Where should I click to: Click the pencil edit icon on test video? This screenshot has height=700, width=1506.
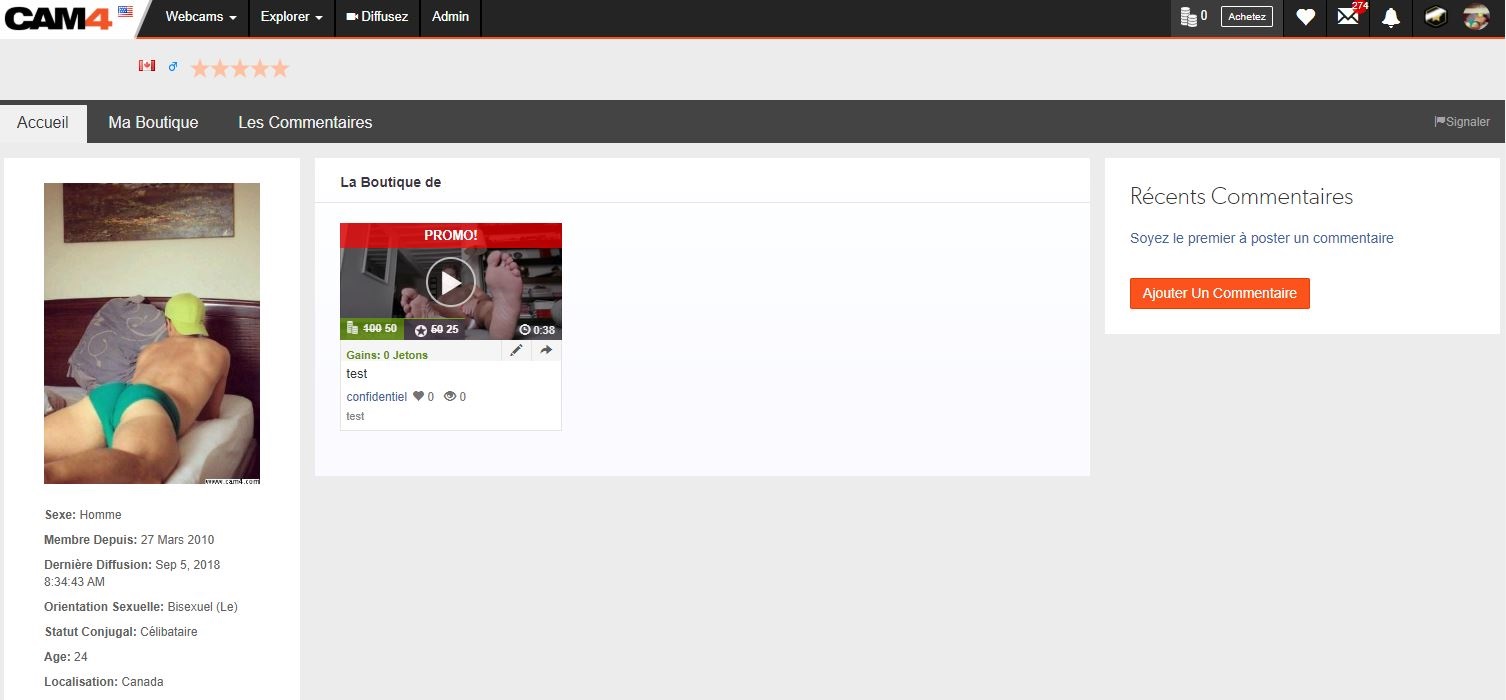click(516, 351)
